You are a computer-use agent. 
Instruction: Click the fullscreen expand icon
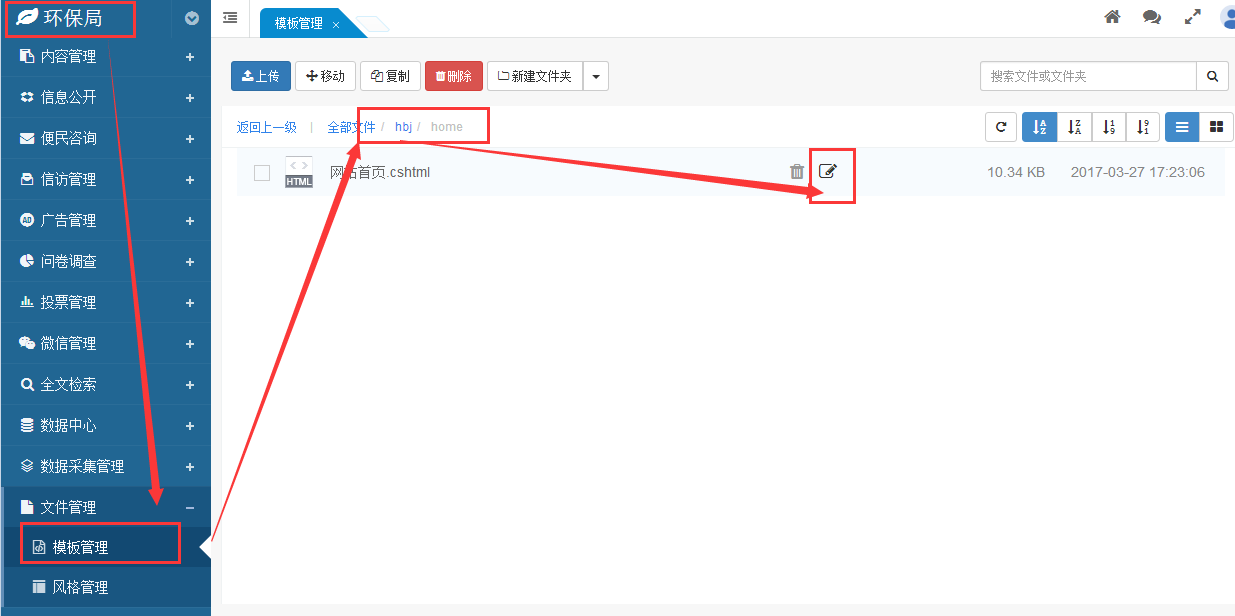(x=1192, y=17)
